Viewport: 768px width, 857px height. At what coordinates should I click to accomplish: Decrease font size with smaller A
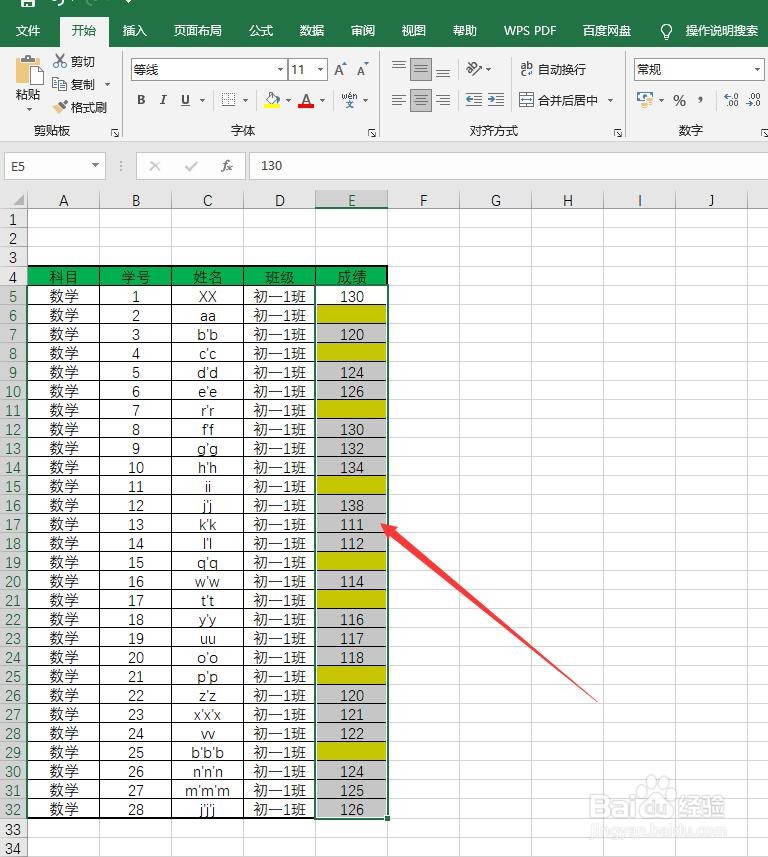pos(362,69)
